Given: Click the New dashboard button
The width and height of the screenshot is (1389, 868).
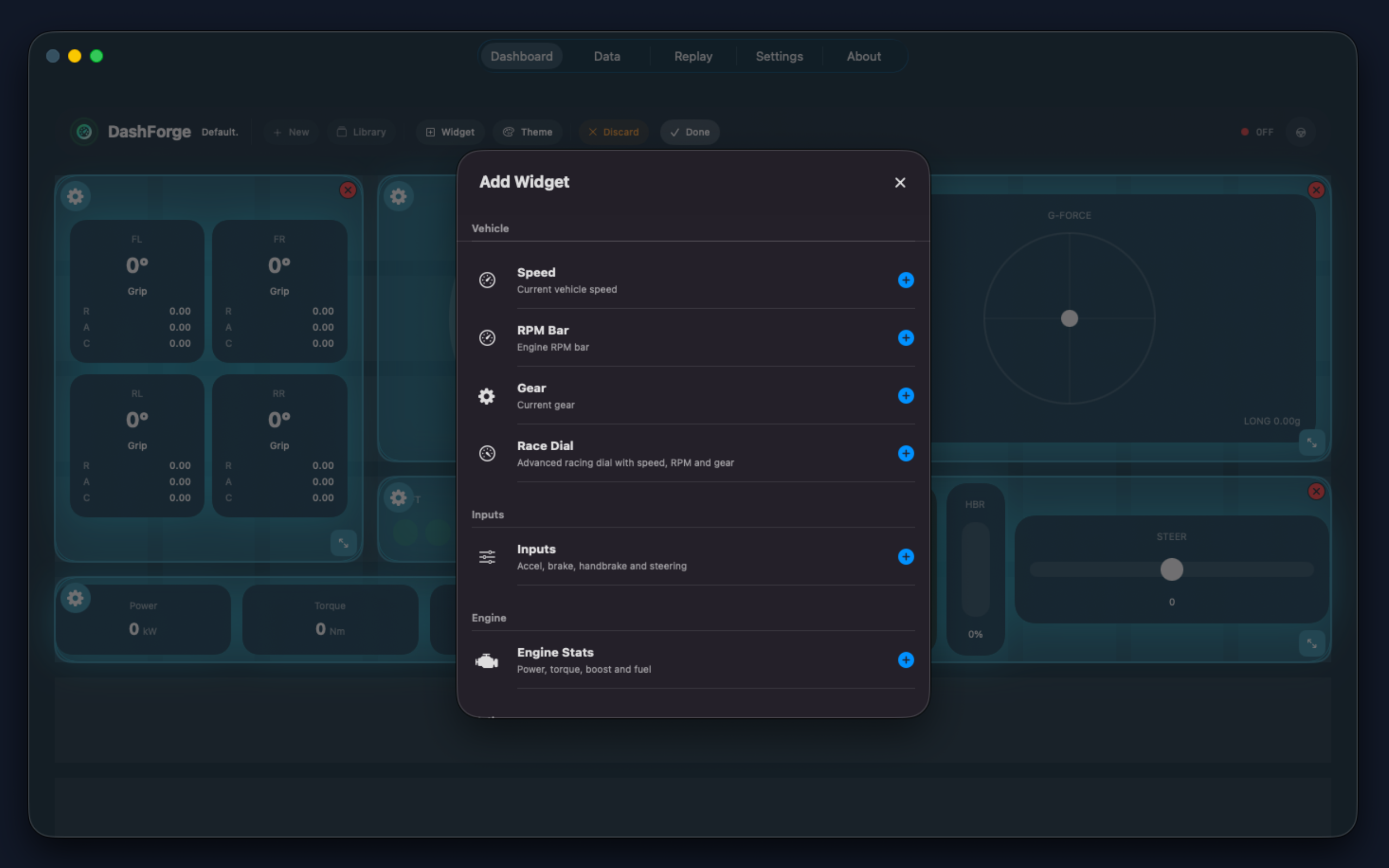Looking at the screenshot, I should tap(291, 132).
